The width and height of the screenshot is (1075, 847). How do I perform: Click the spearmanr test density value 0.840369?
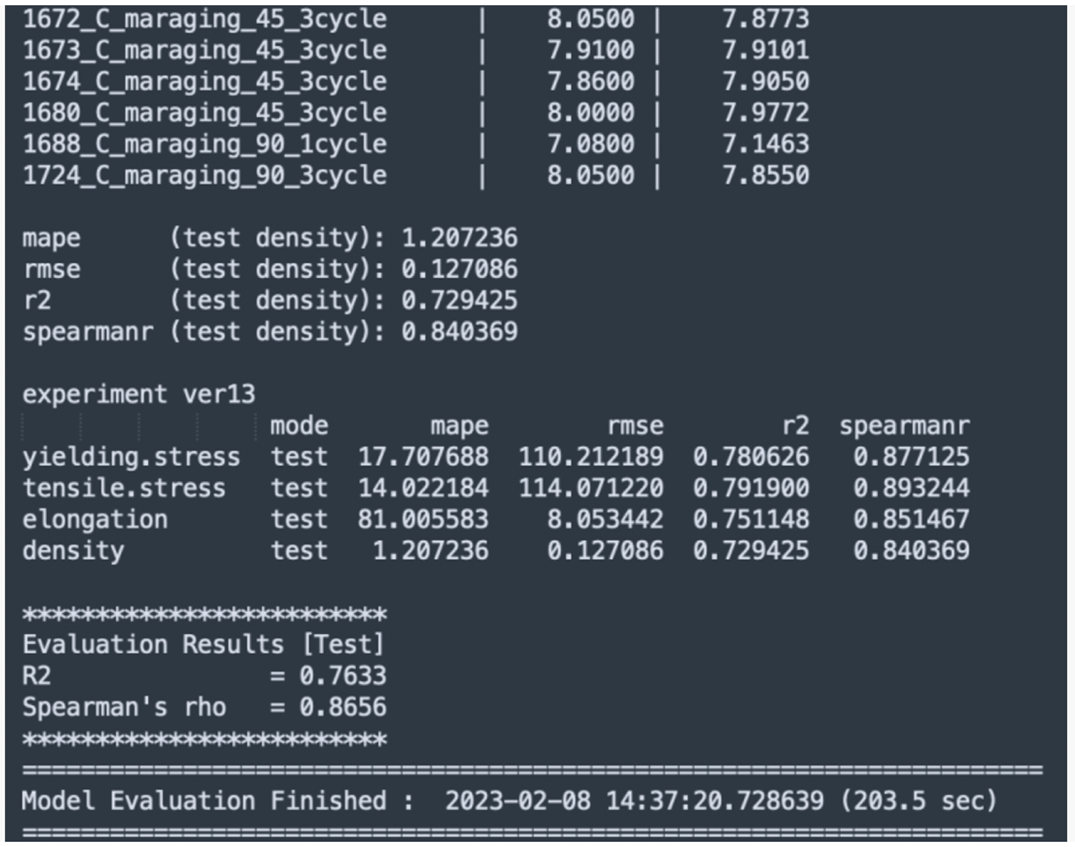point(459,332)
